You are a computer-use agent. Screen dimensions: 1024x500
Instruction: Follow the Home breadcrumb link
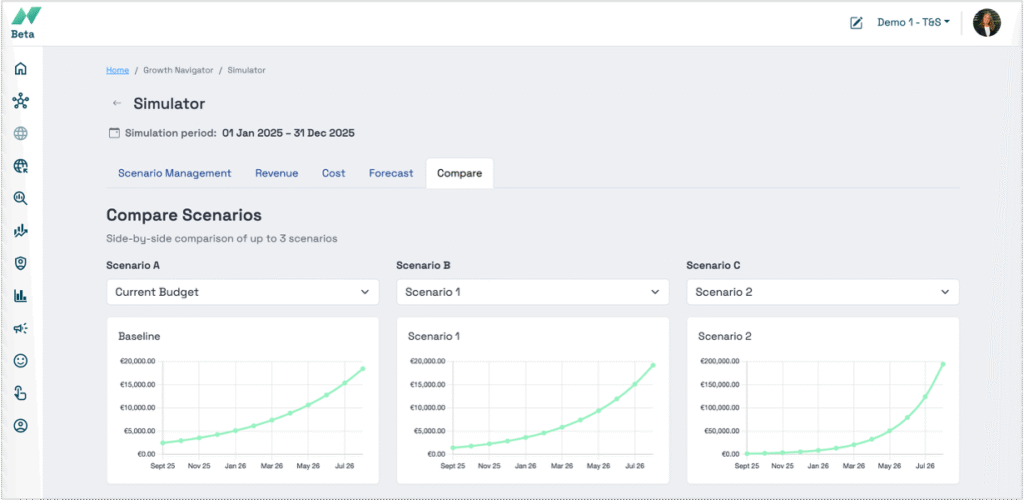117,70
